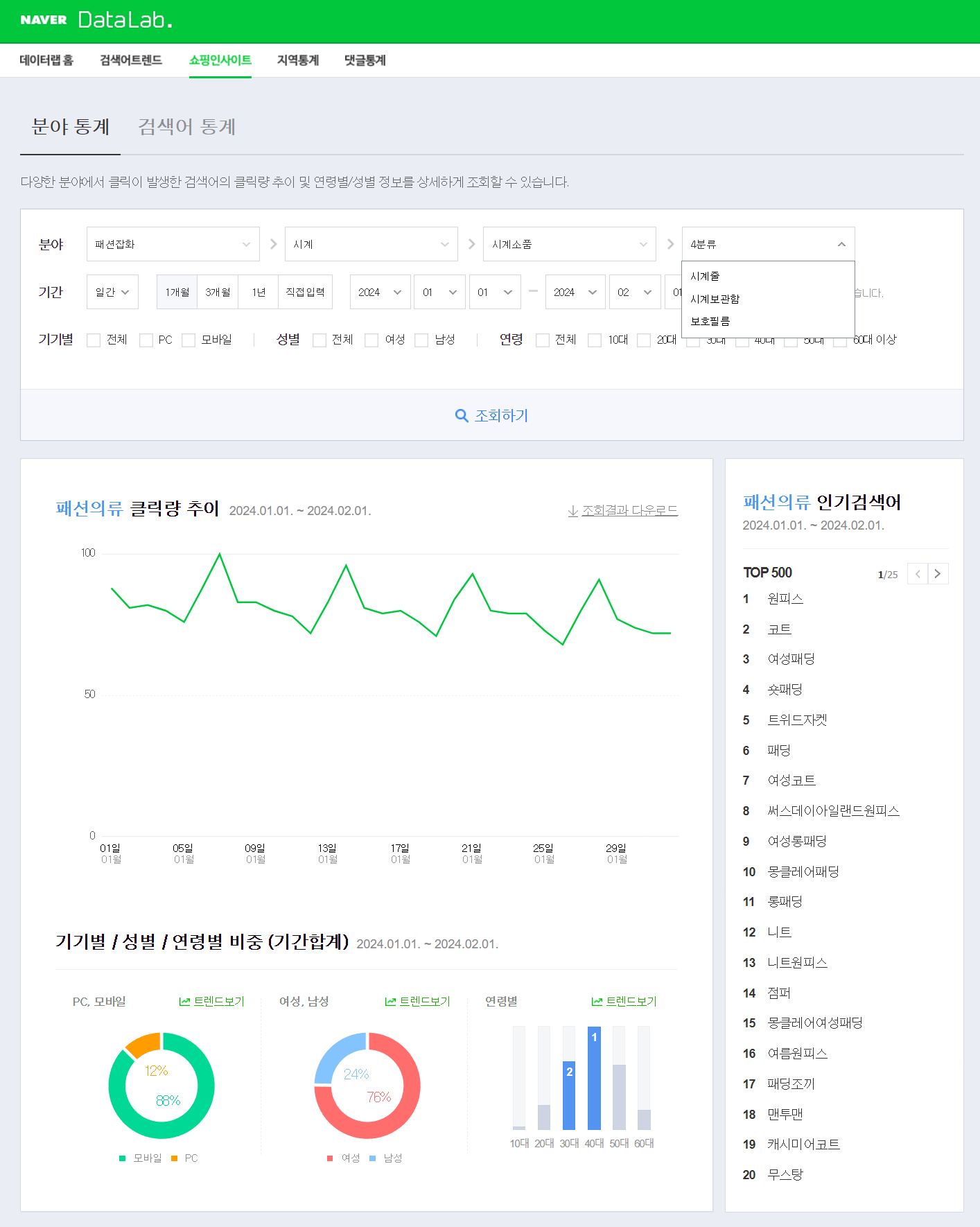This screenshot has width=980, height=1227.
Task: Check the 기기별 전체 checkbox
Action: point(94,340)
